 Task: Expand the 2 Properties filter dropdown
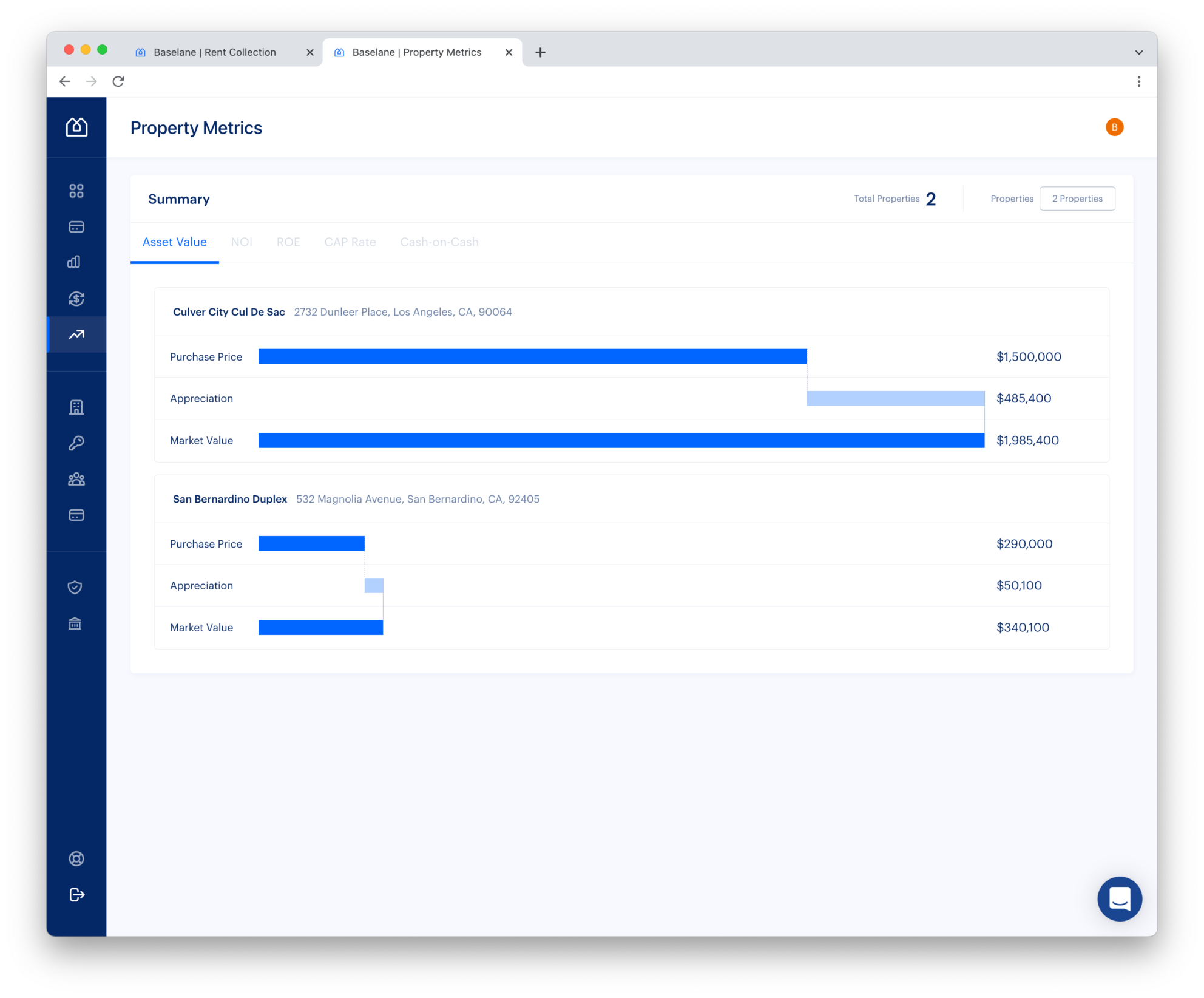coord(1077,199)
